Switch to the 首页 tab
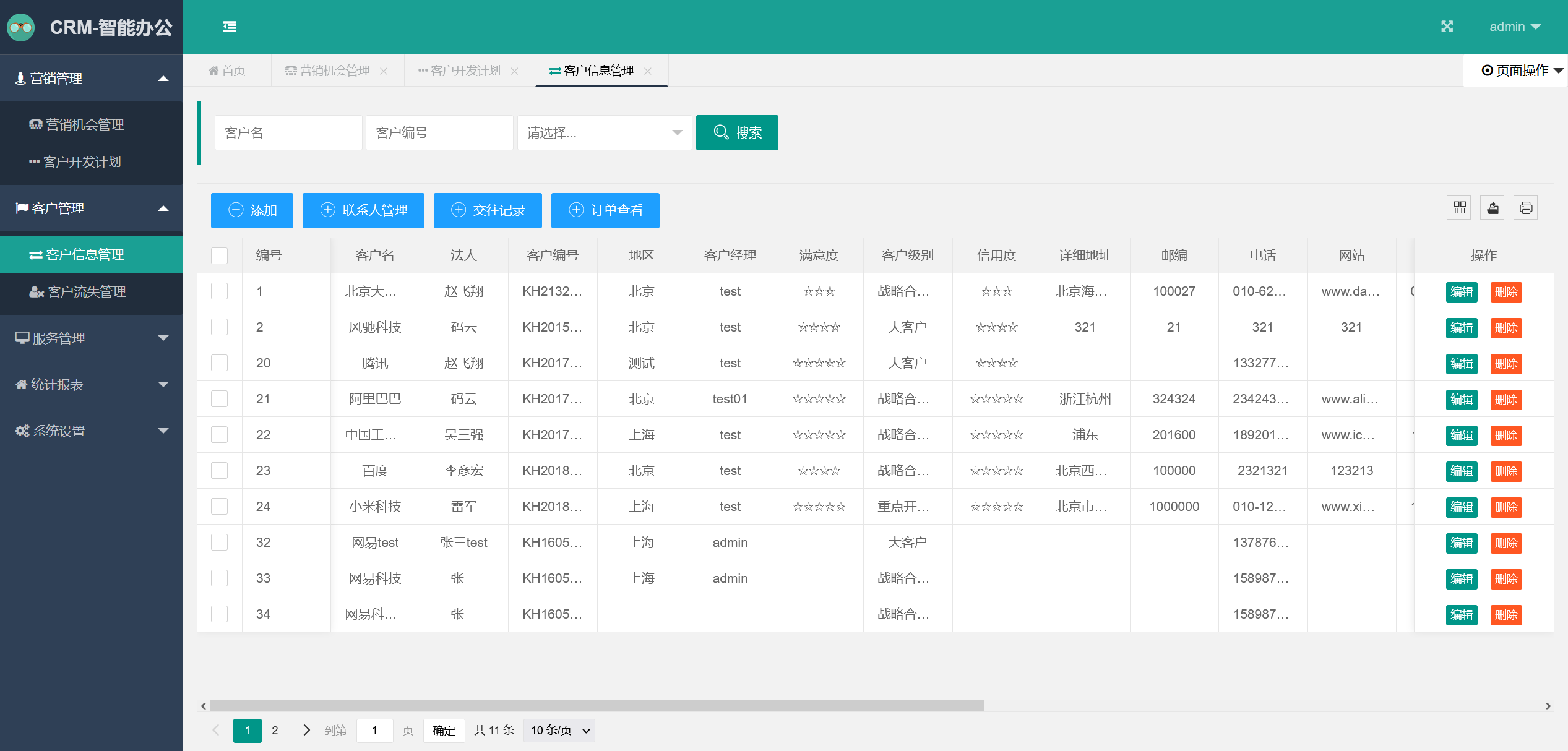 tap(227, 71)
